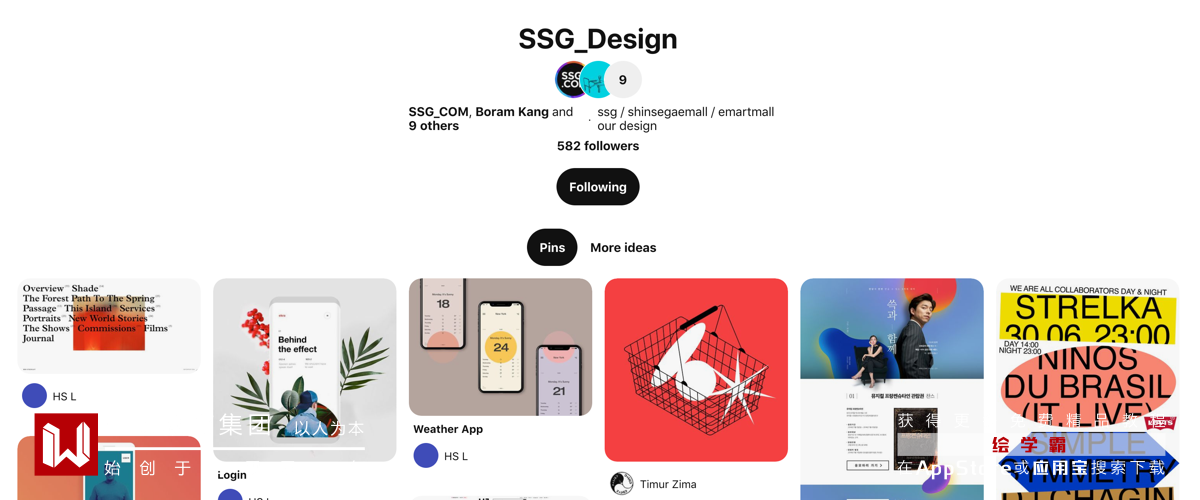Switch to the Pins tab
Viewport: 1200px width, 500px height.
click(552, 248)
